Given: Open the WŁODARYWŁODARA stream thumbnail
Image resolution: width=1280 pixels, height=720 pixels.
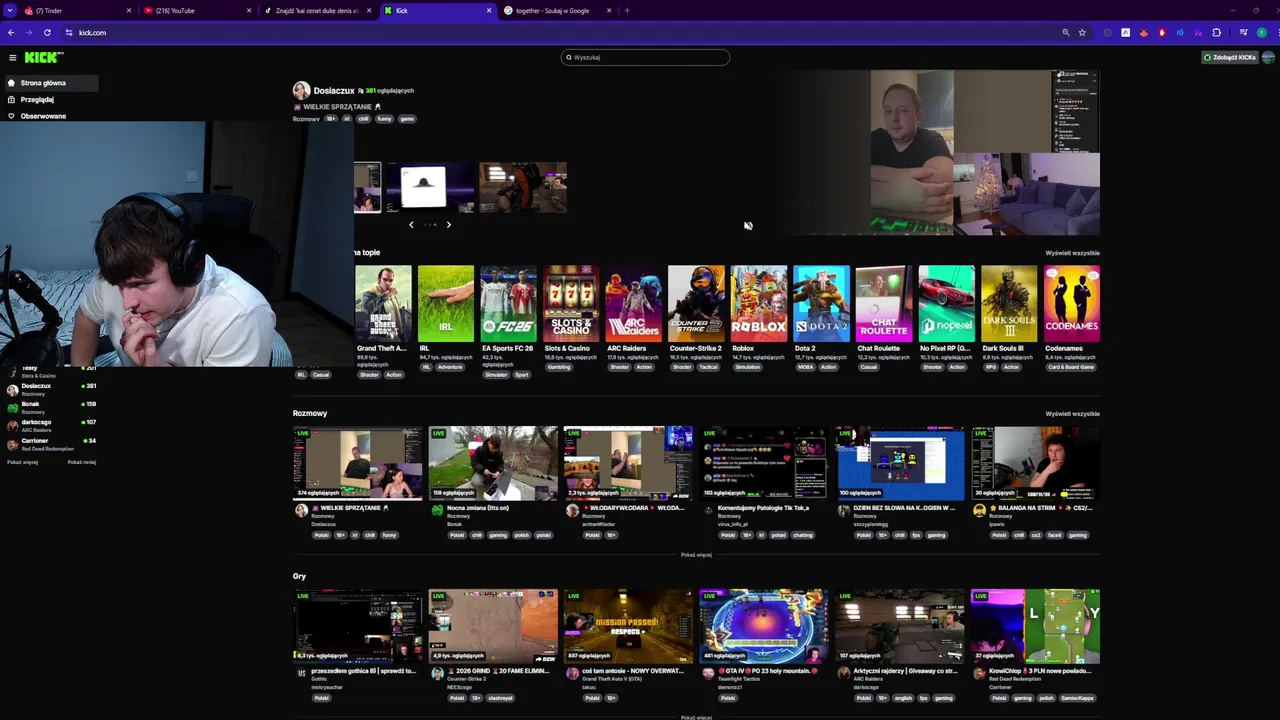Looking at the screenshot, I should (628, 463).
